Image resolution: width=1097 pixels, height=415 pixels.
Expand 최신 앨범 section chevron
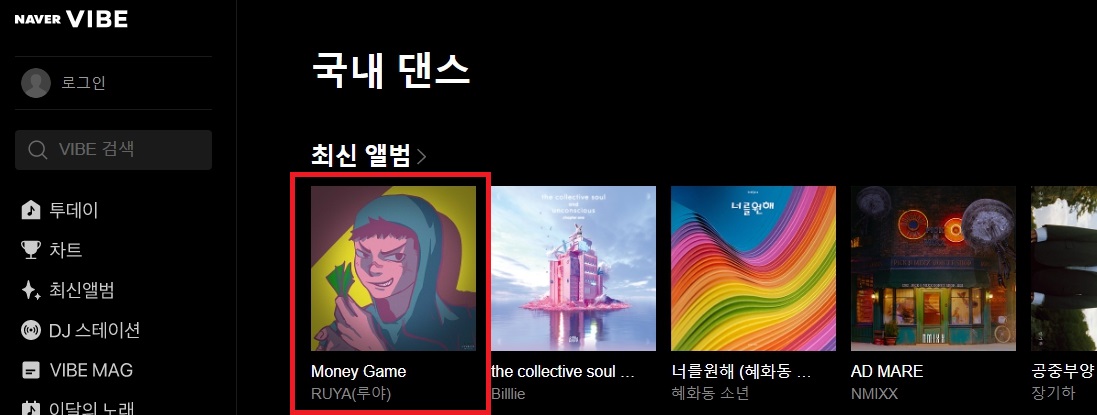pos(421,157)
